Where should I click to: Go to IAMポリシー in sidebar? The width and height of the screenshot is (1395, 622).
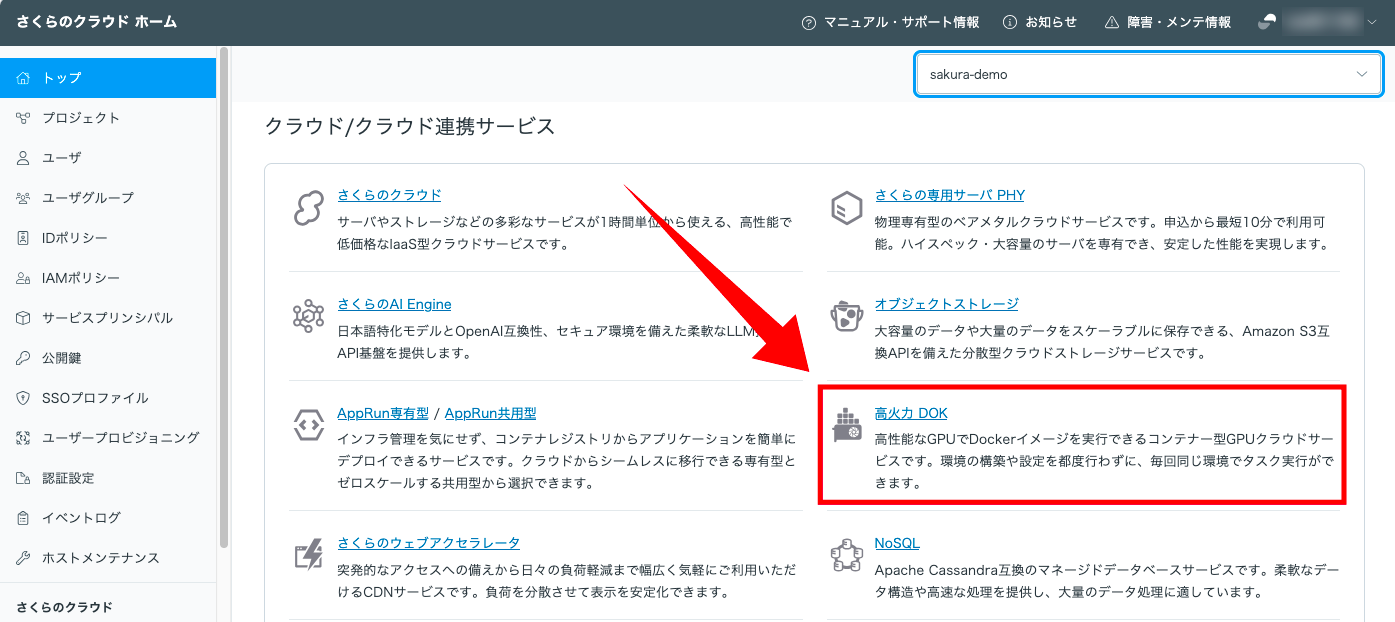point(80,278)
